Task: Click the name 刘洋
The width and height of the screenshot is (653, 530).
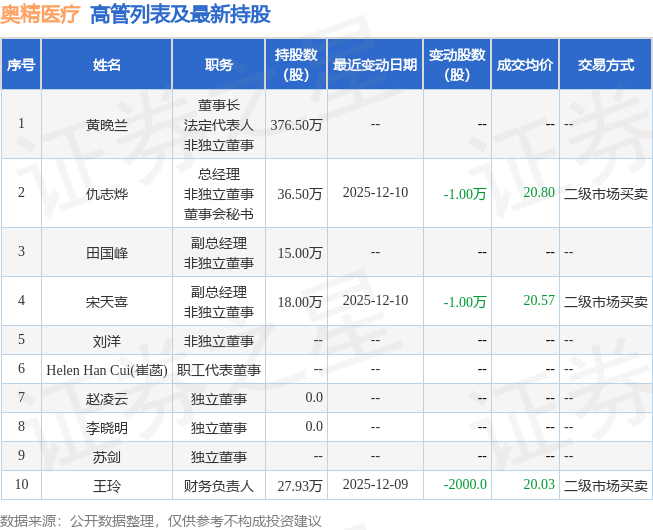Action: (107, 341)
